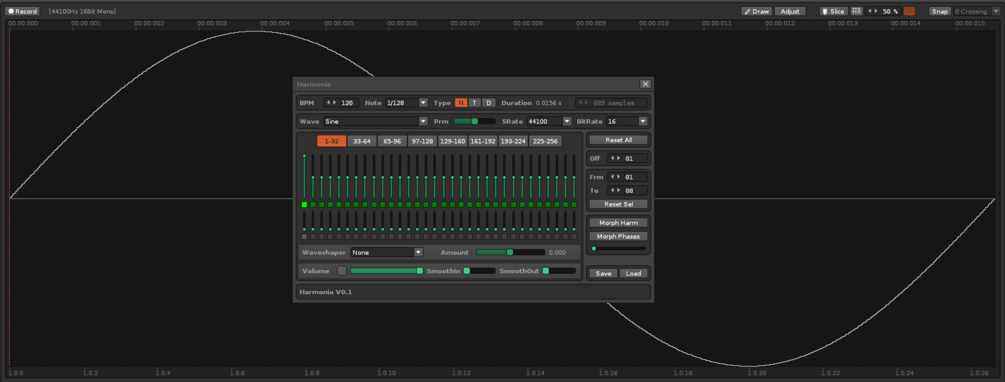Adjust the first harmonic amplitude slider
Screen dimensions: 1005x382
pos(304,176)
